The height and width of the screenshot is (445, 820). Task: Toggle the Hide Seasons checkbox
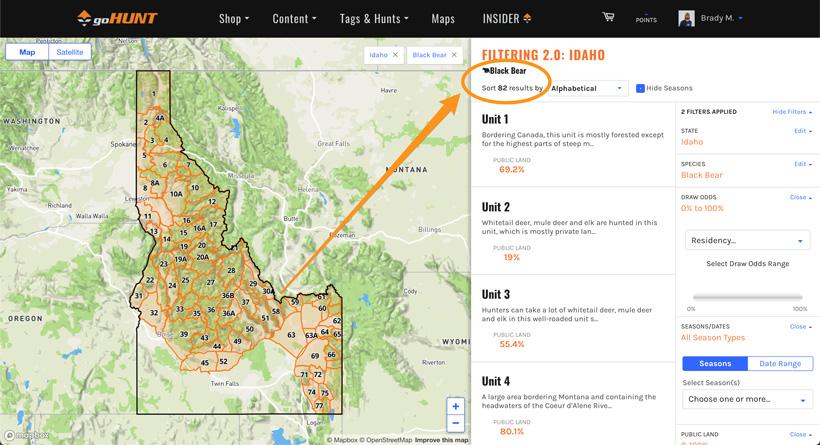click(640, 88)
